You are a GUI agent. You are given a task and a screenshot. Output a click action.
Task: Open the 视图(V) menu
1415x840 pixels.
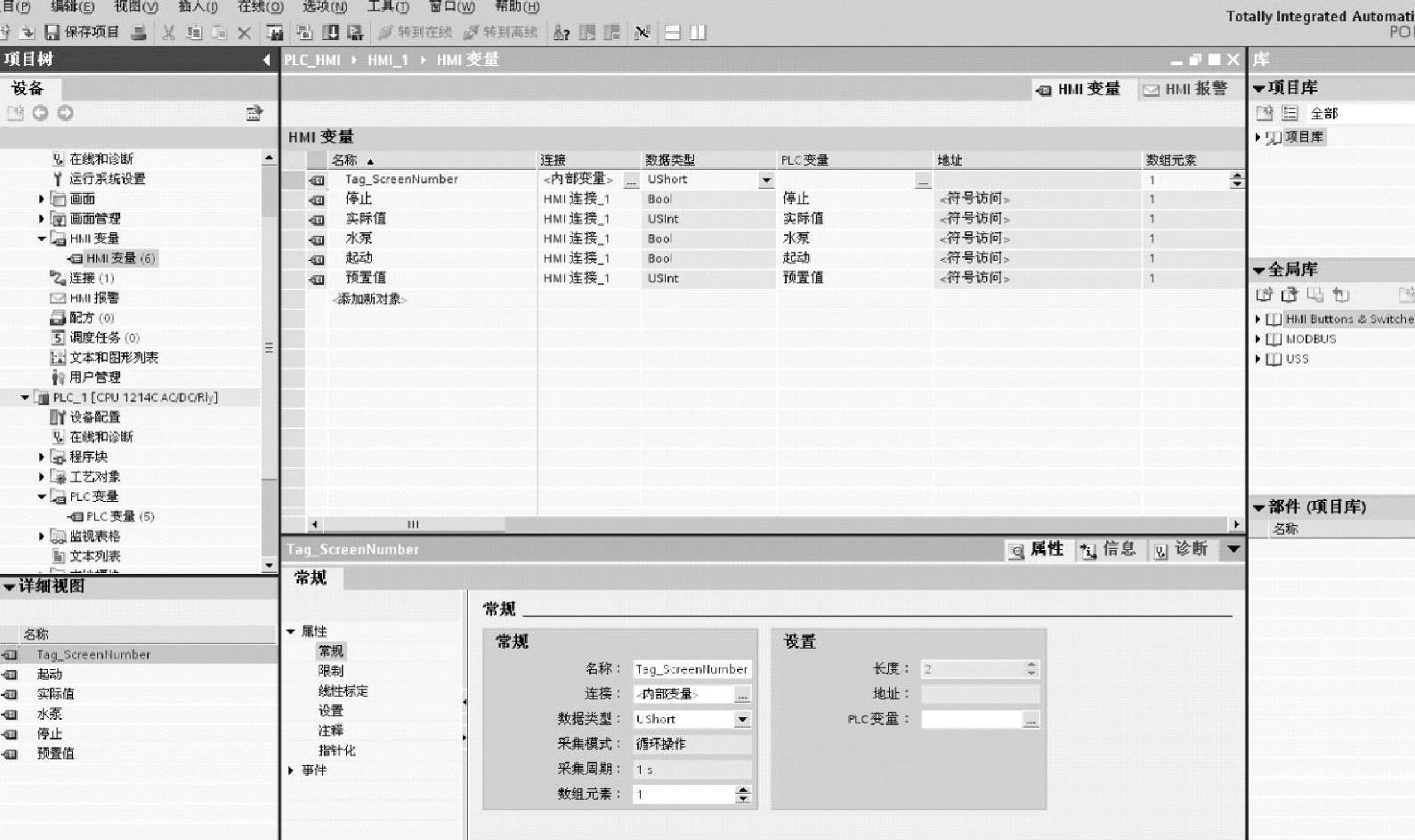click(136, 6)
